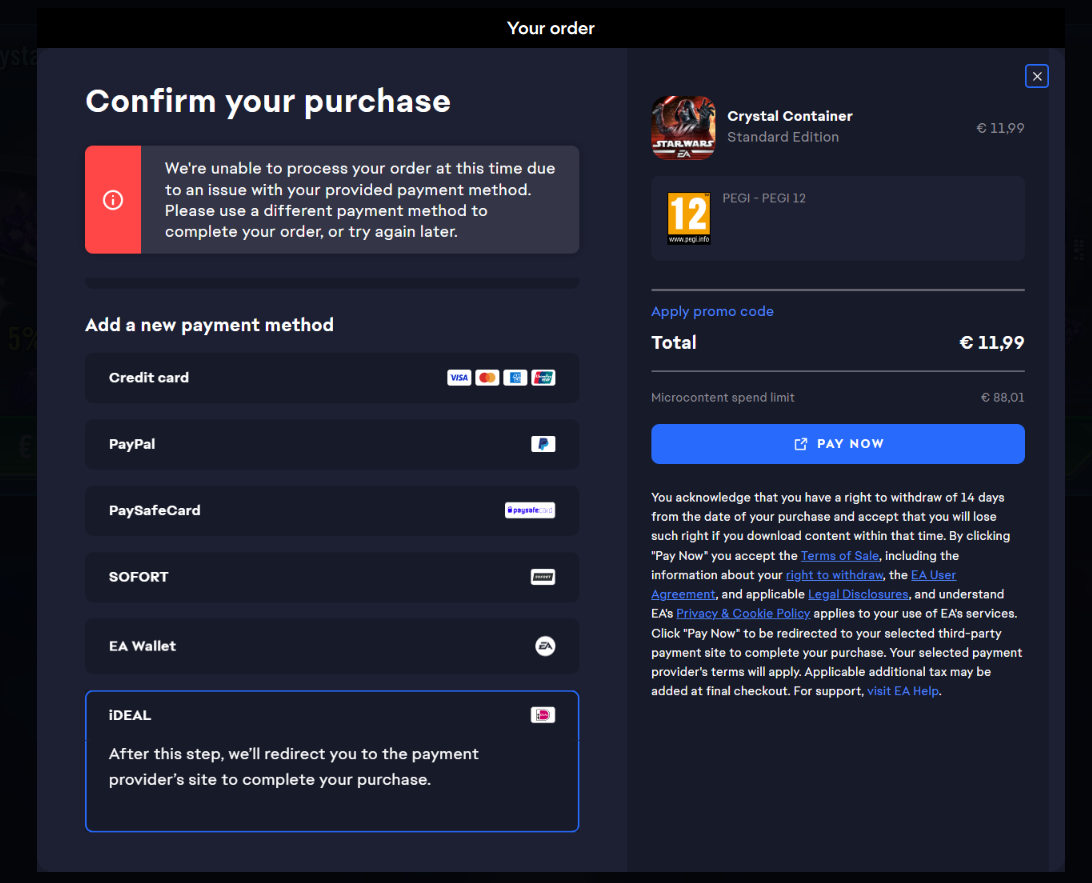The height and width of the screenshot is (883, 1092).
Task: Close the order dialog with X
Action: click(1037, 76)
